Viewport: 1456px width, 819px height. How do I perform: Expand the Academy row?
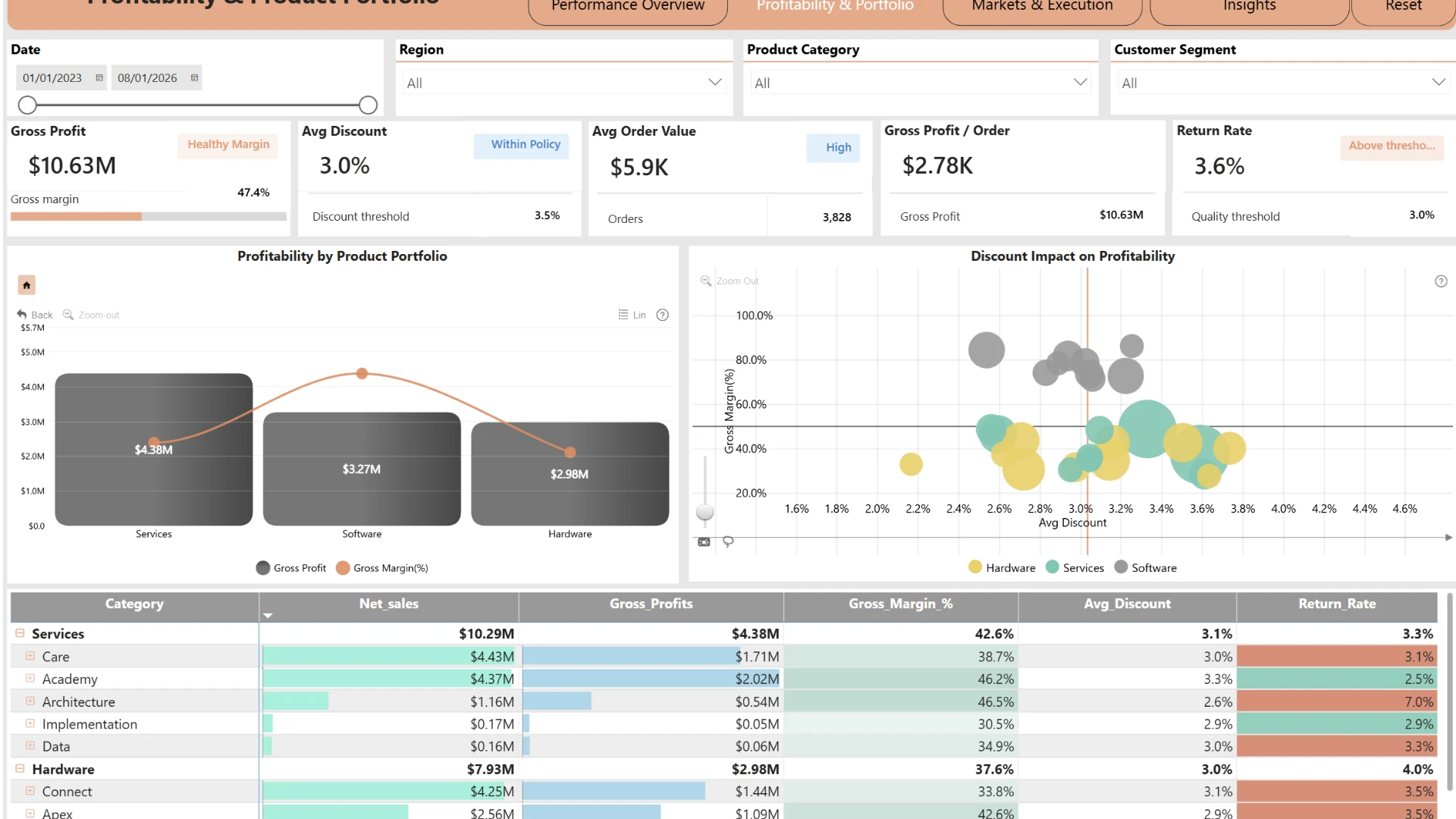(x=30, y=679)
